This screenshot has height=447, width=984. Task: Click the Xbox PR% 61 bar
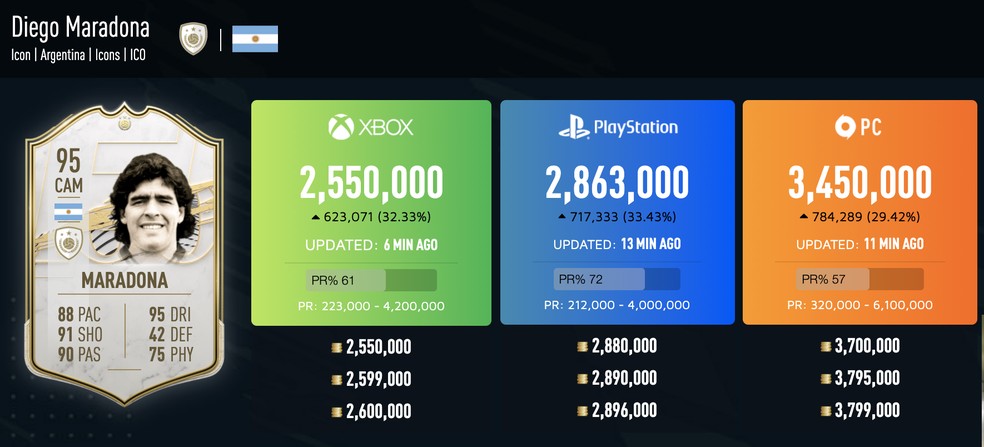371,279
